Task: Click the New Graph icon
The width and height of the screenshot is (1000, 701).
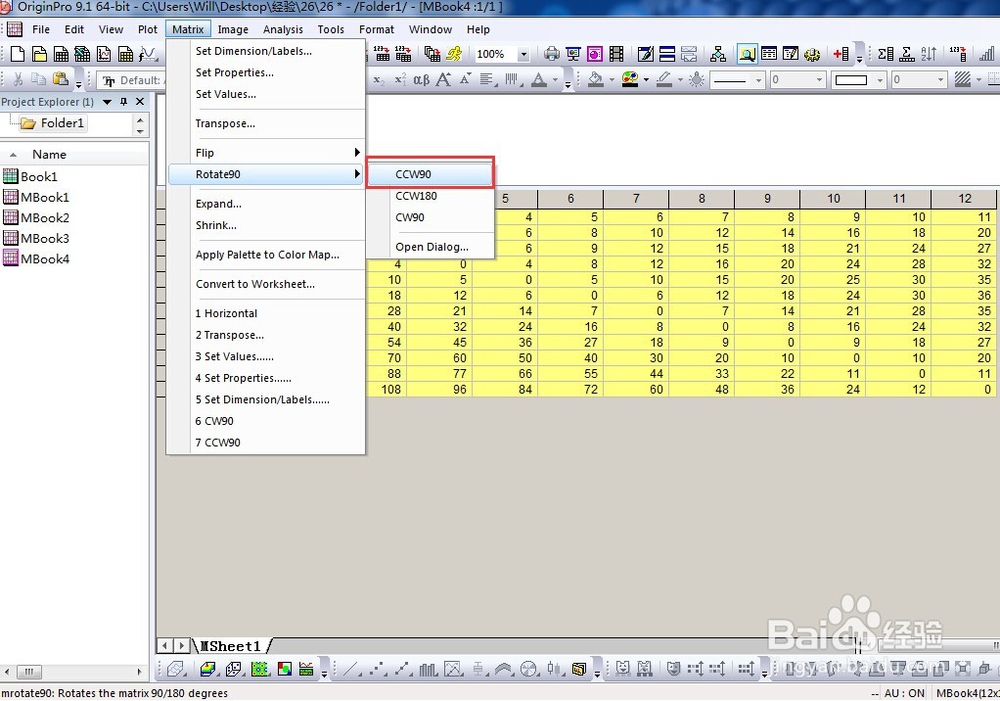Action: pyautogui.click(x=104, y=54)
